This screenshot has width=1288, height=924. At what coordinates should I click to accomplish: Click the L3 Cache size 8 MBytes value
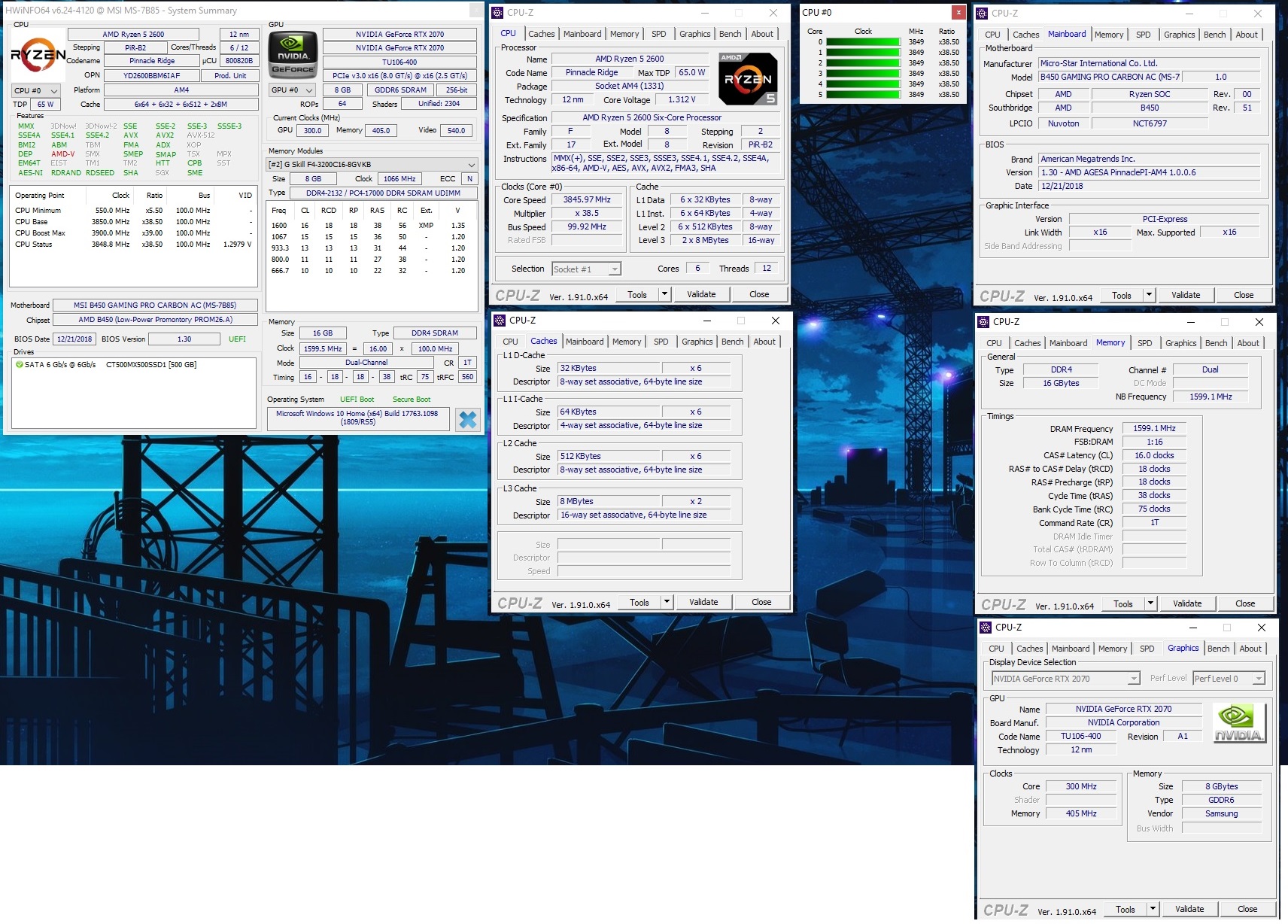tap(609, 502)
